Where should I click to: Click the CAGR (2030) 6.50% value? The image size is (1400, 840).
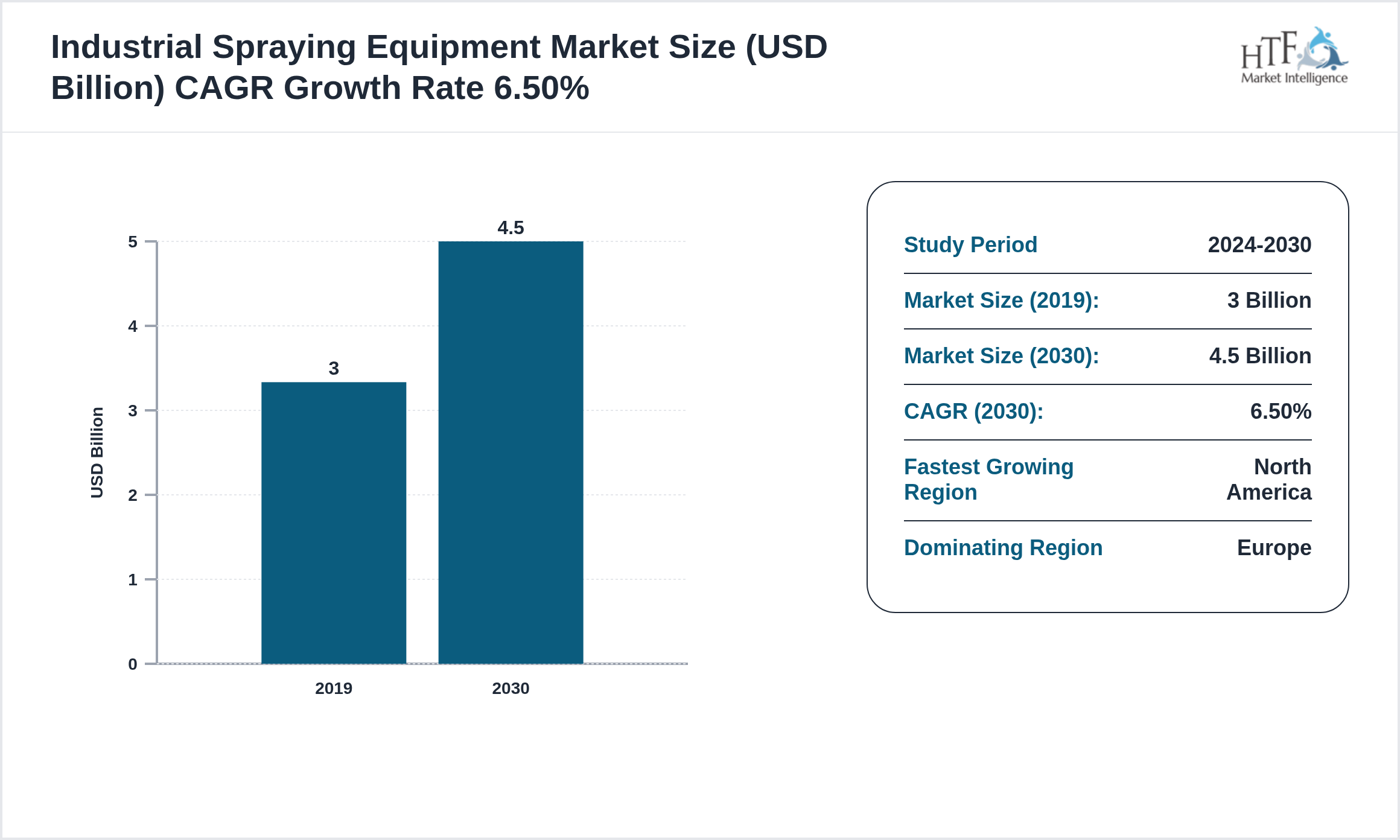(x=1281, y=411)
